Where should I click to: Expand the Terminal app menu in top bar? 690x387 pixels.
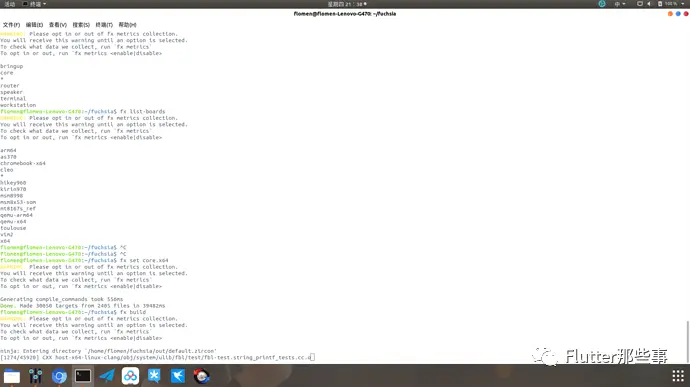tap(34, 4)
